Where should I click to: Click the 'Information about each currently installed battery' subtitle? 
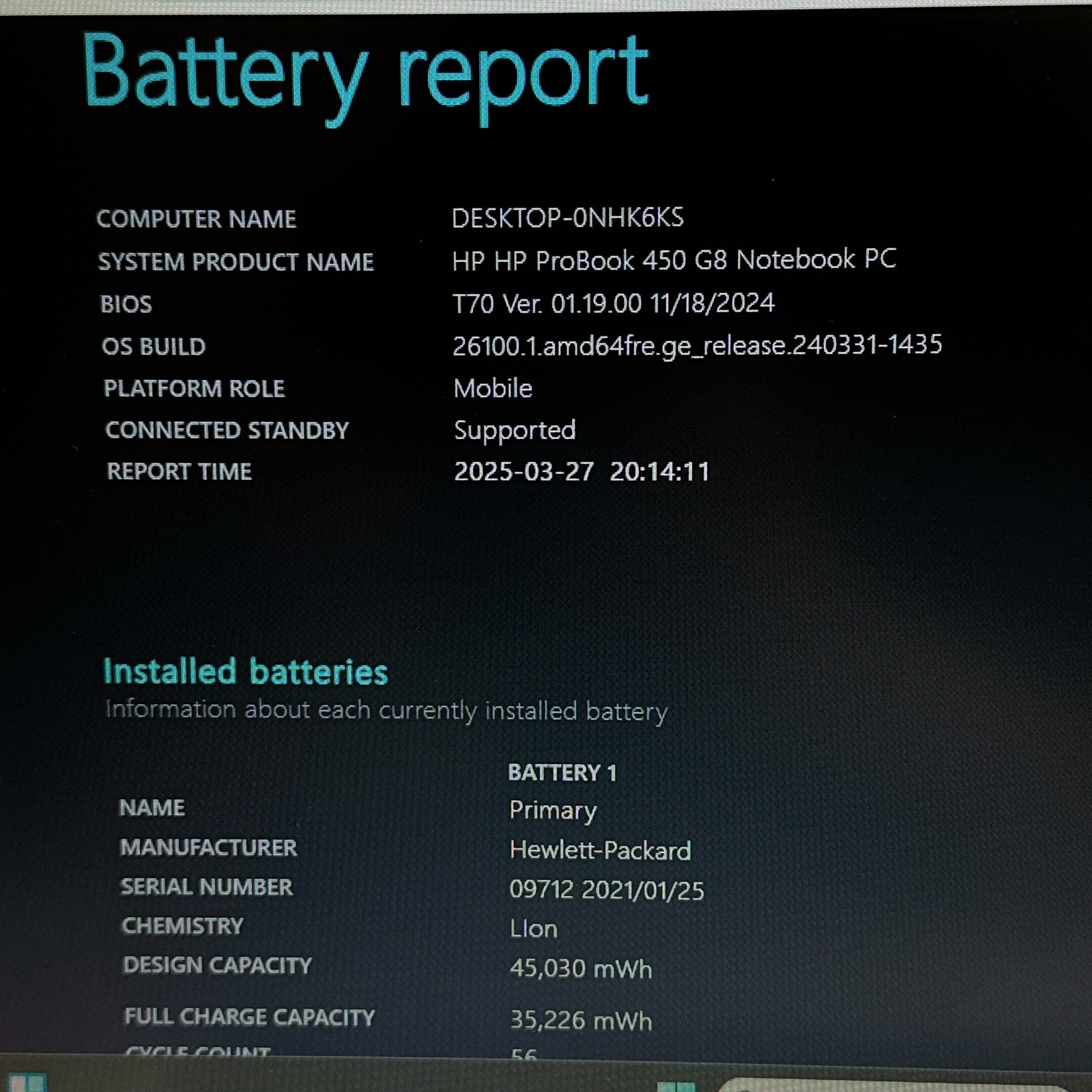(x=386, y=710)
